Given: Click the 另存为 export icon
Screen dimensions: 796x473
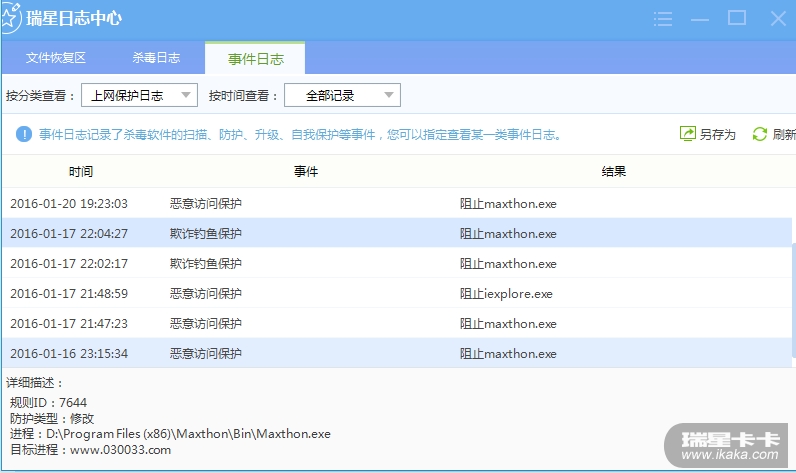Looking at the screenshot, I should [x=687, y=134].
